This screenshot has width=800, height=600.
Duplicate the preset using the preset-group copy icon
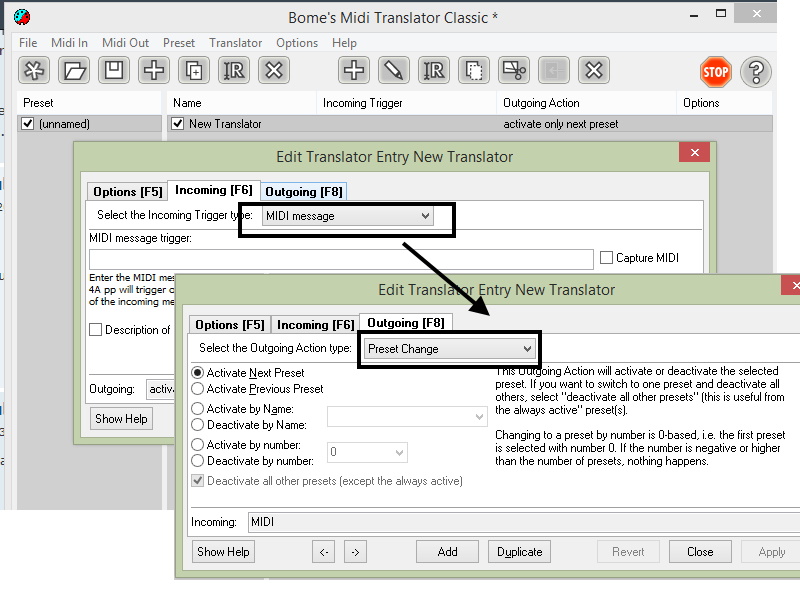tap(194, 70)
